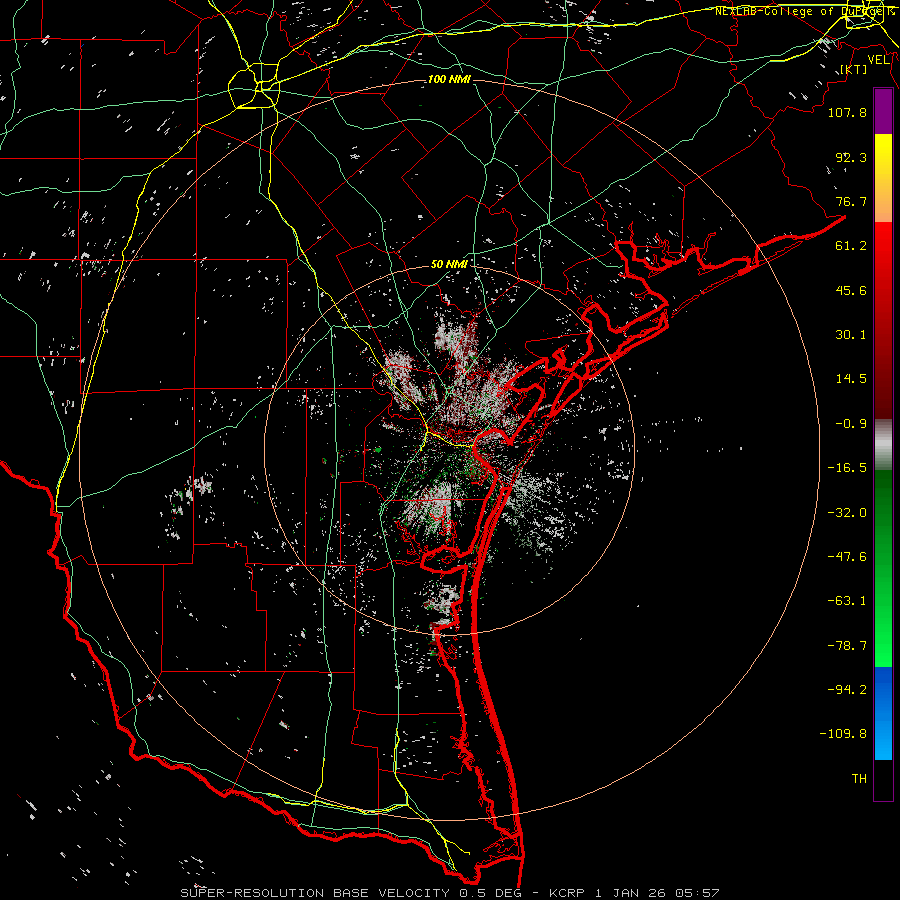This screenshot has height=900, width=900.
Task: Click the -94.2 velocity scale value
Action: coord(847,689)
